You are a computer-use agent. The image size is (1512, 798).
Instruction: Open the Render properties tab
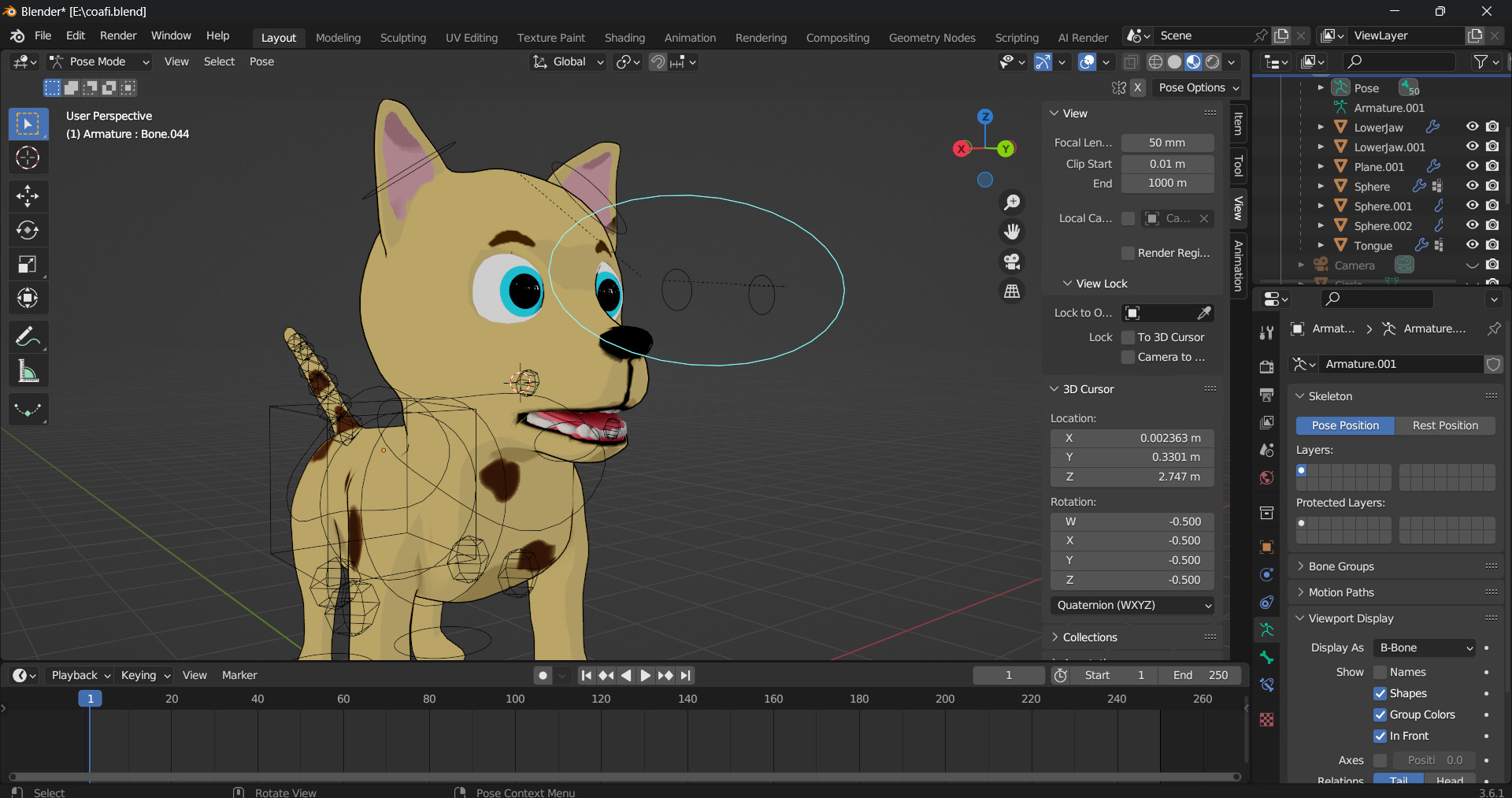tap(1266, 367)
